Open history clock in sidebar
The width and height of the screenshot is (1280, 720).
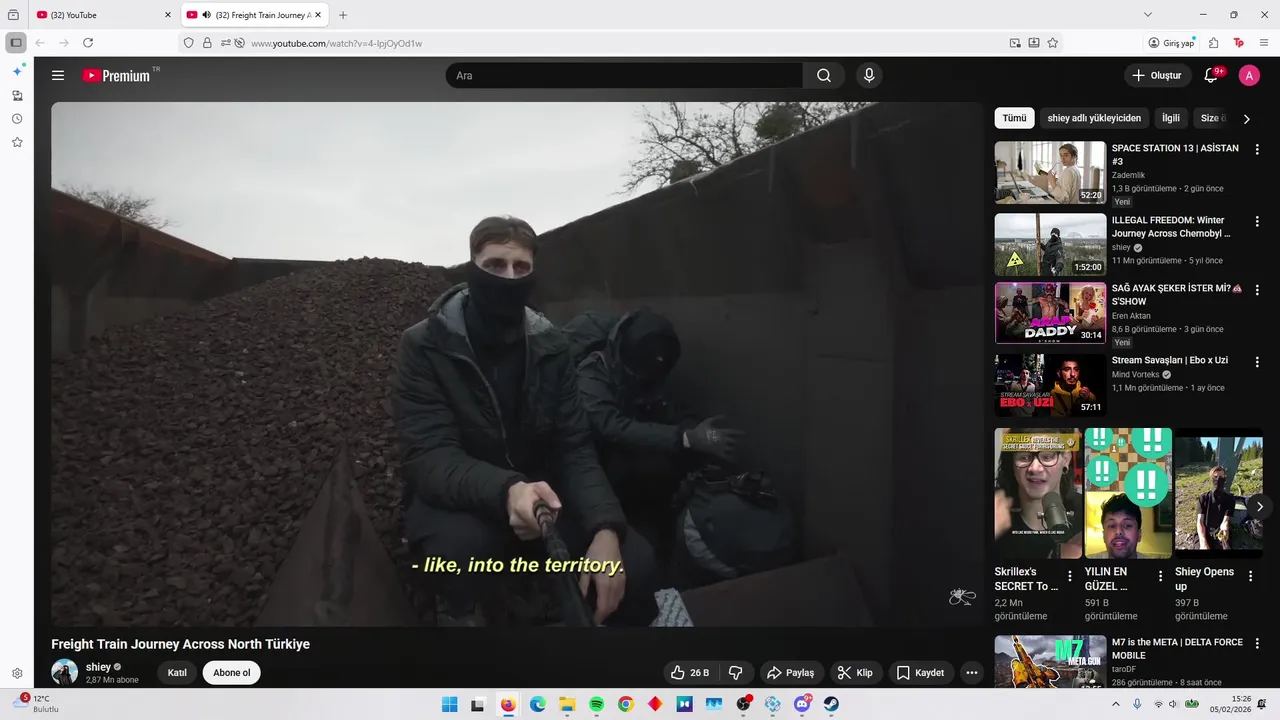click(17, 119)
